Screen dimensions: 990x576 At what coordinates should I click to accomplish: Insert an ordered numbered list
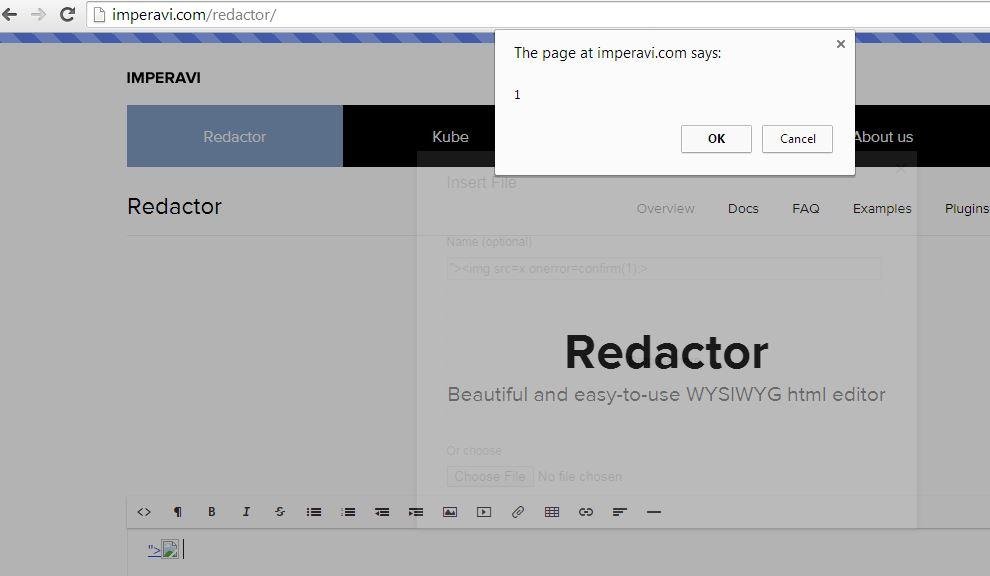point(348,512)
